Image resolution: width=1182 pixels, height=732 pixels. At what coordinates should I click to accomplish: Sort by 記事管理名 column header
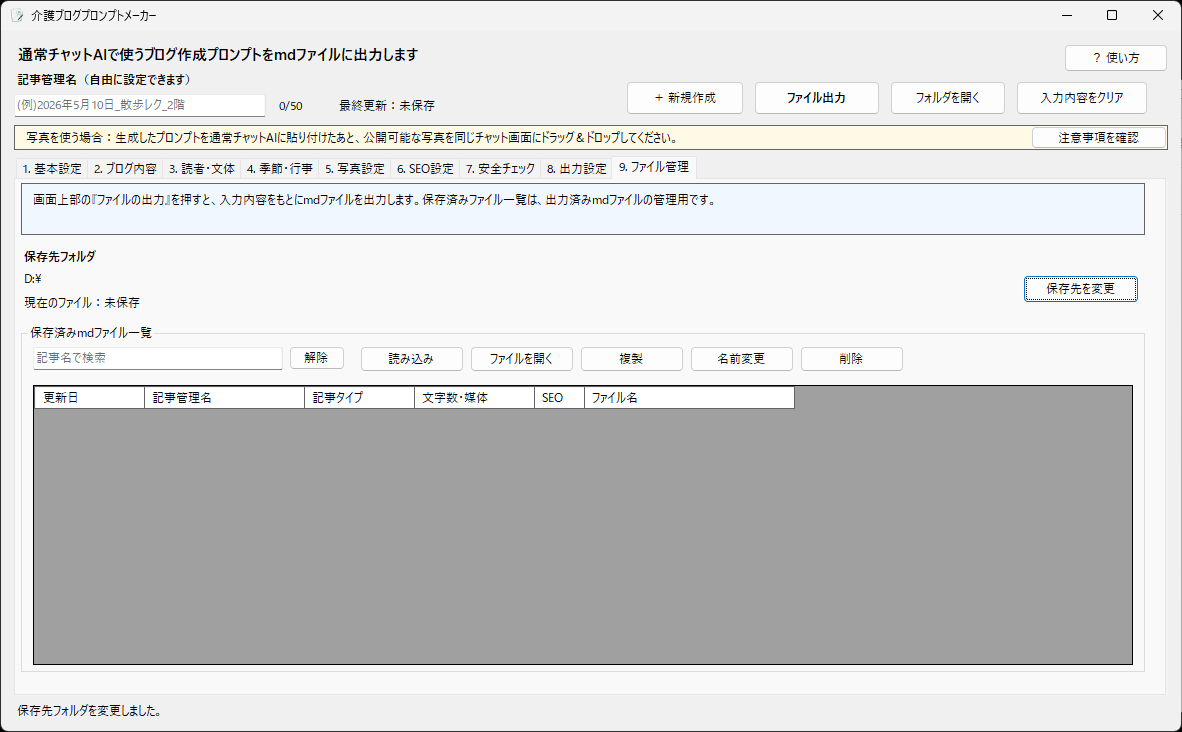click(224, 397)
